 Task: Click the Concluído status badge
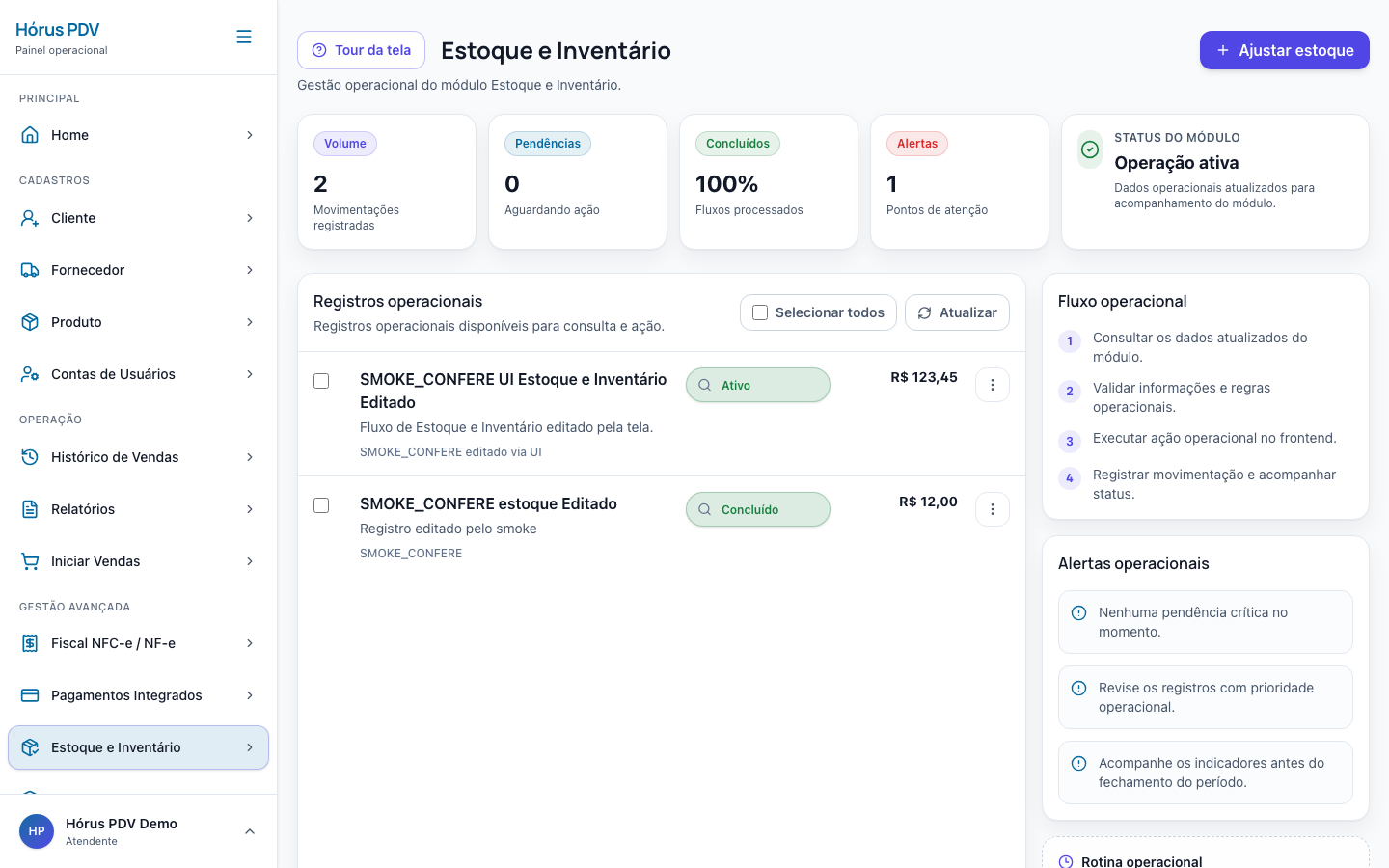coord(758,509)
